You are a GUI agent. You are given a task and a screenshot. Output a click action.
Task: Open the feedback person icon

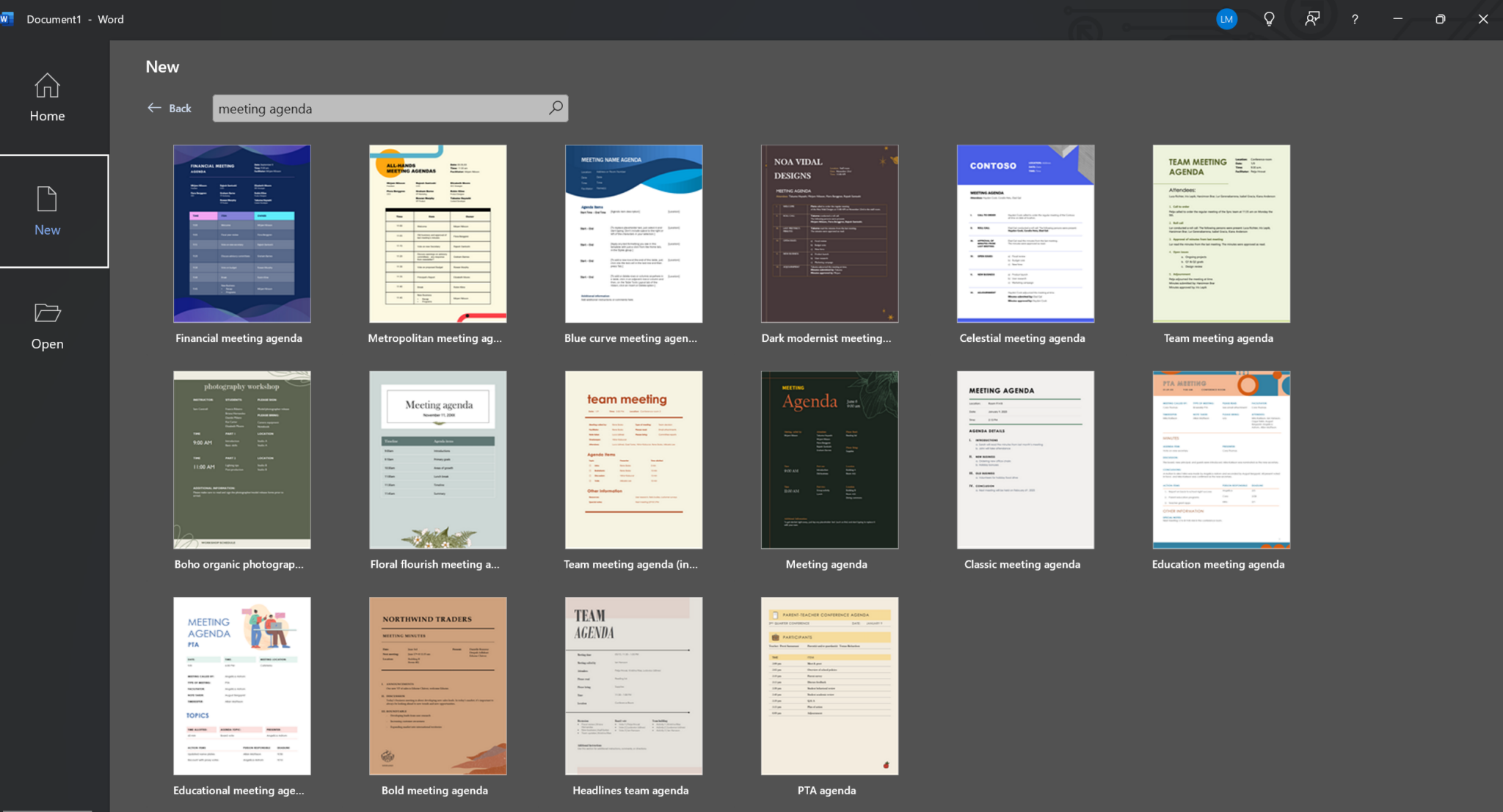[1312, 19]
